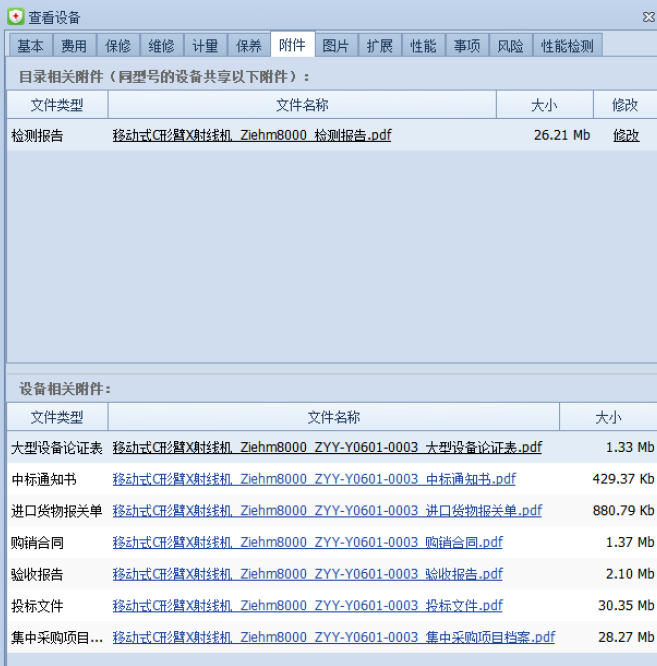Viewport: 657px width, 666px height.
Task: Open the 图片 tab
Action: [336, 45]
